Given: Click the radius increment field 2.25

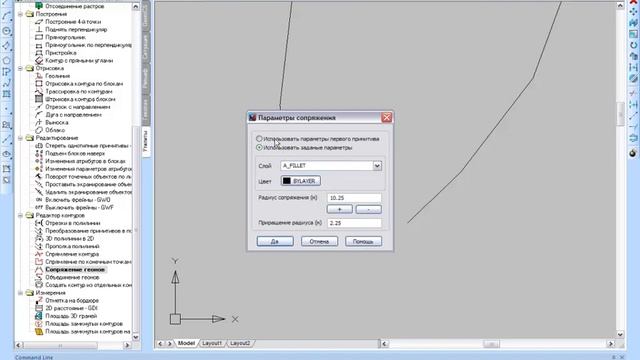Looking at the screenshot, I should click(x=354, y=223).
